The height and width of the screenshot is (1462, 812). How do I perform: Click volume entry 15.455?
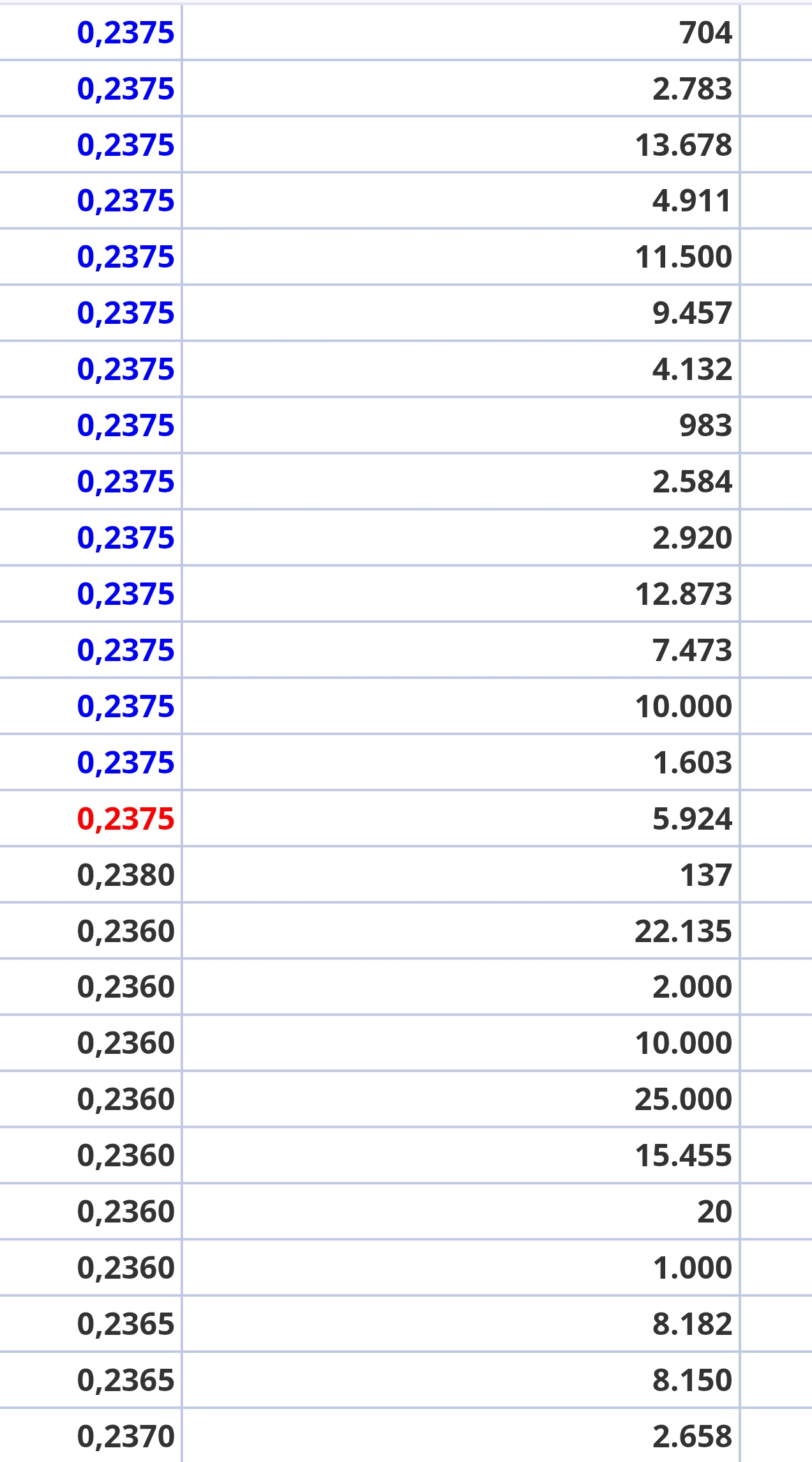point(683,1155)
